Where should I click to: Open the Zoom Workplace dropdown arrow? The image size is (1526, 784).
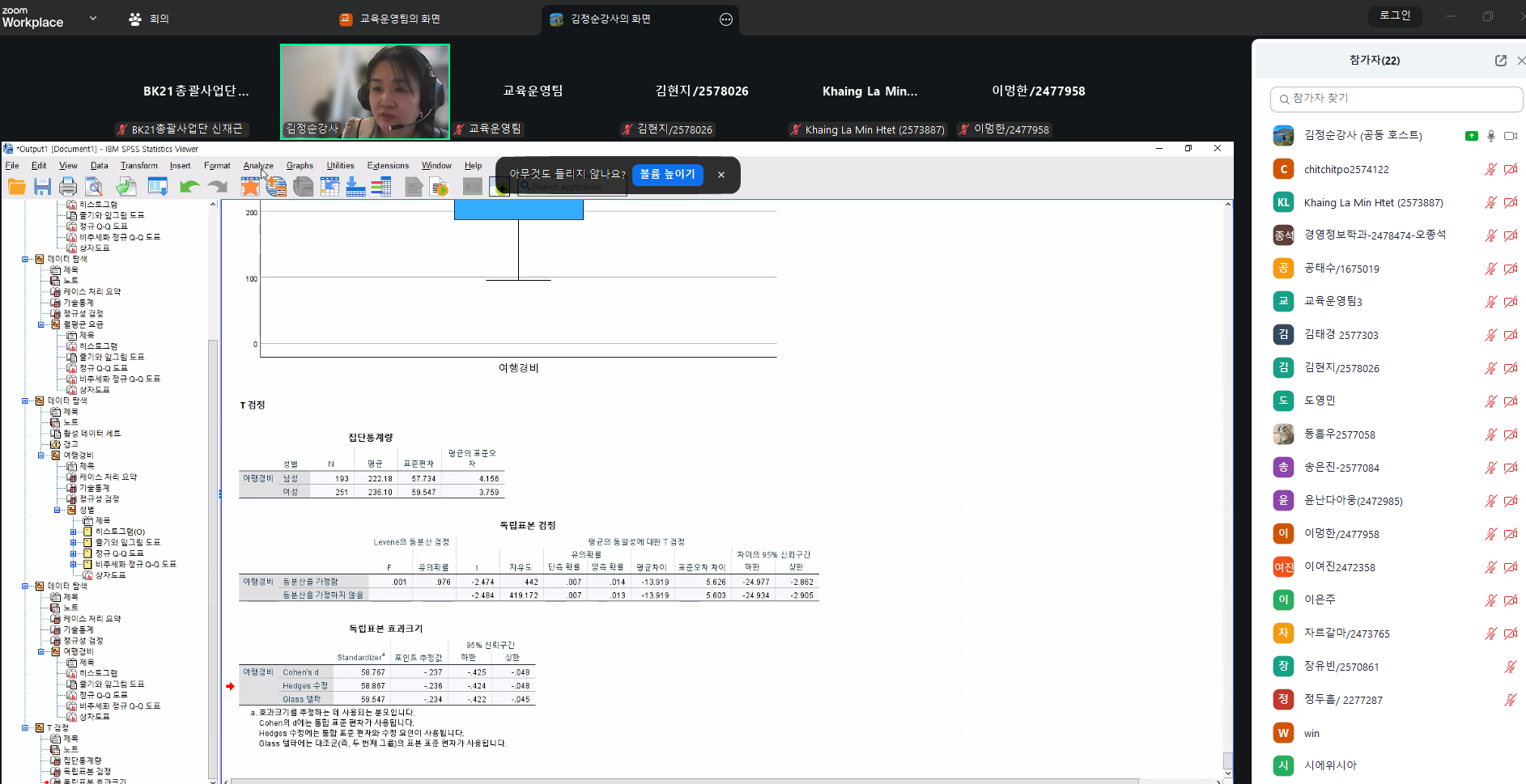click(x=93, y=18)
